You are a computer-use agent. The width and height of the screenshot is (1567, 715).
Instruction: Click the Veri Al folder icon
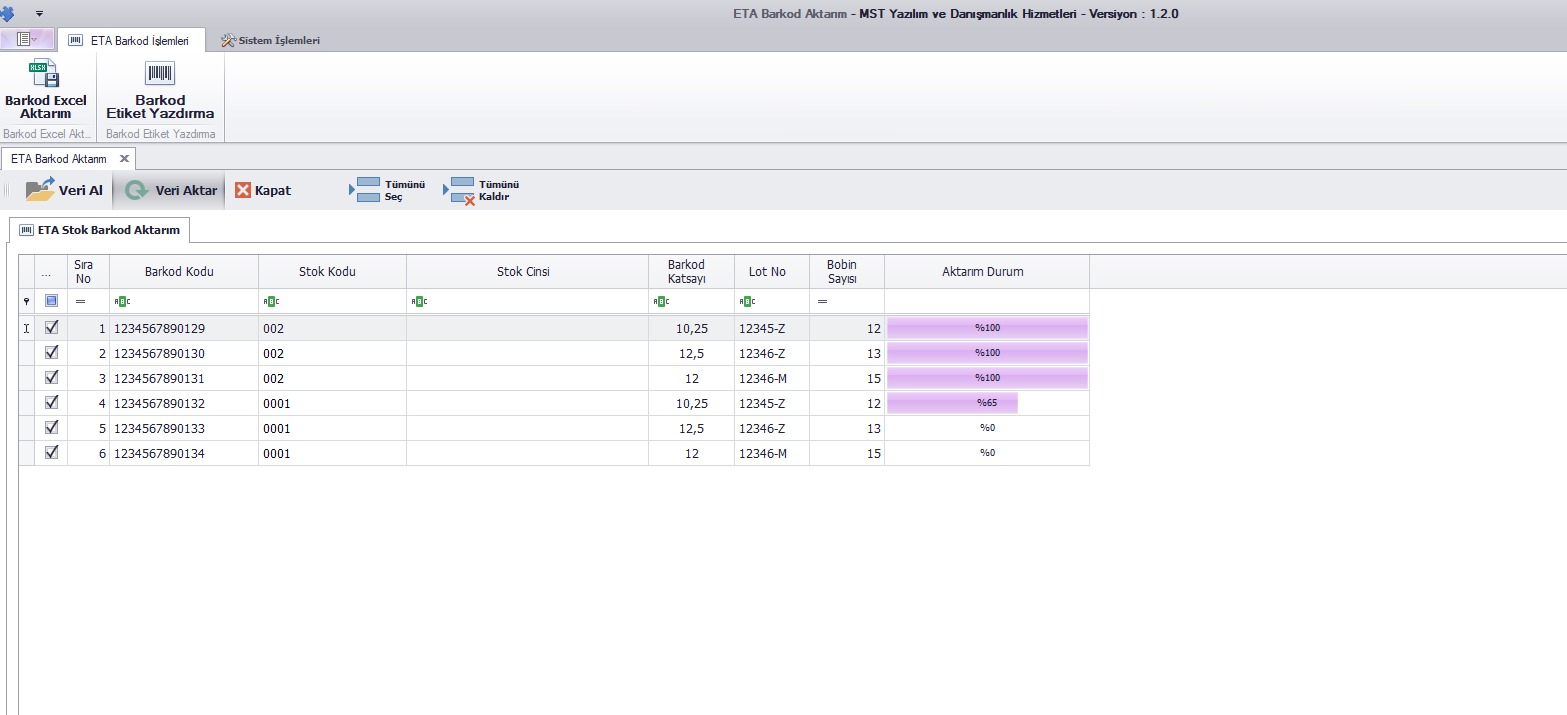pos(41,190)
